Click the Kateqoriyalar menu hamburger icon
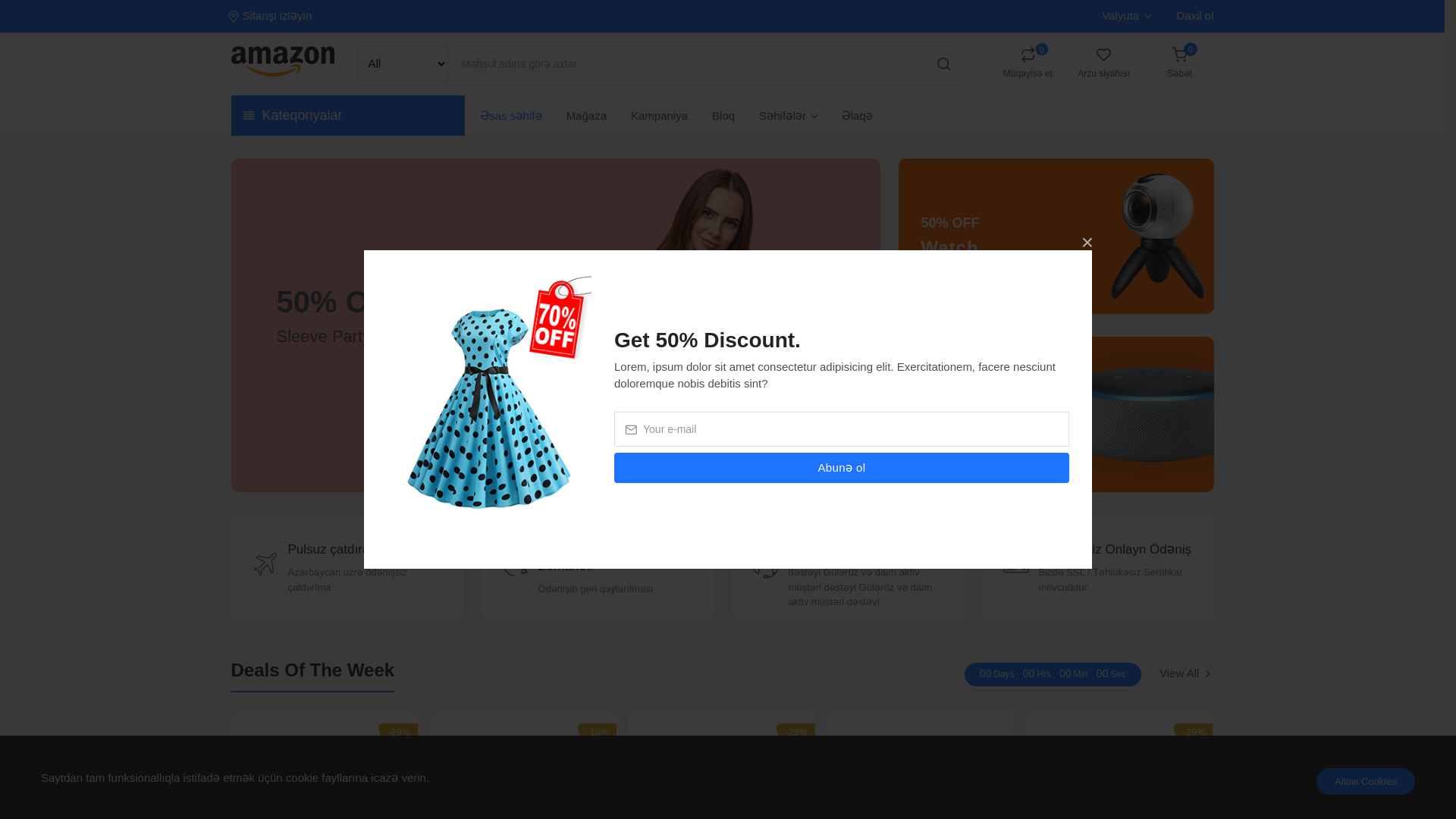 coord(249,115)
